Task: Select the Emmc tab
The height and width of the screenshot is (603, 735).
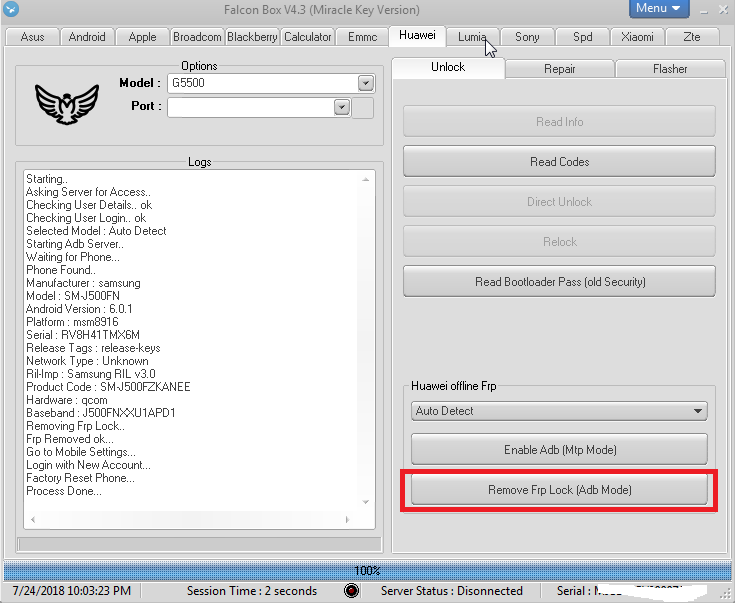Action: pos(362,37)
